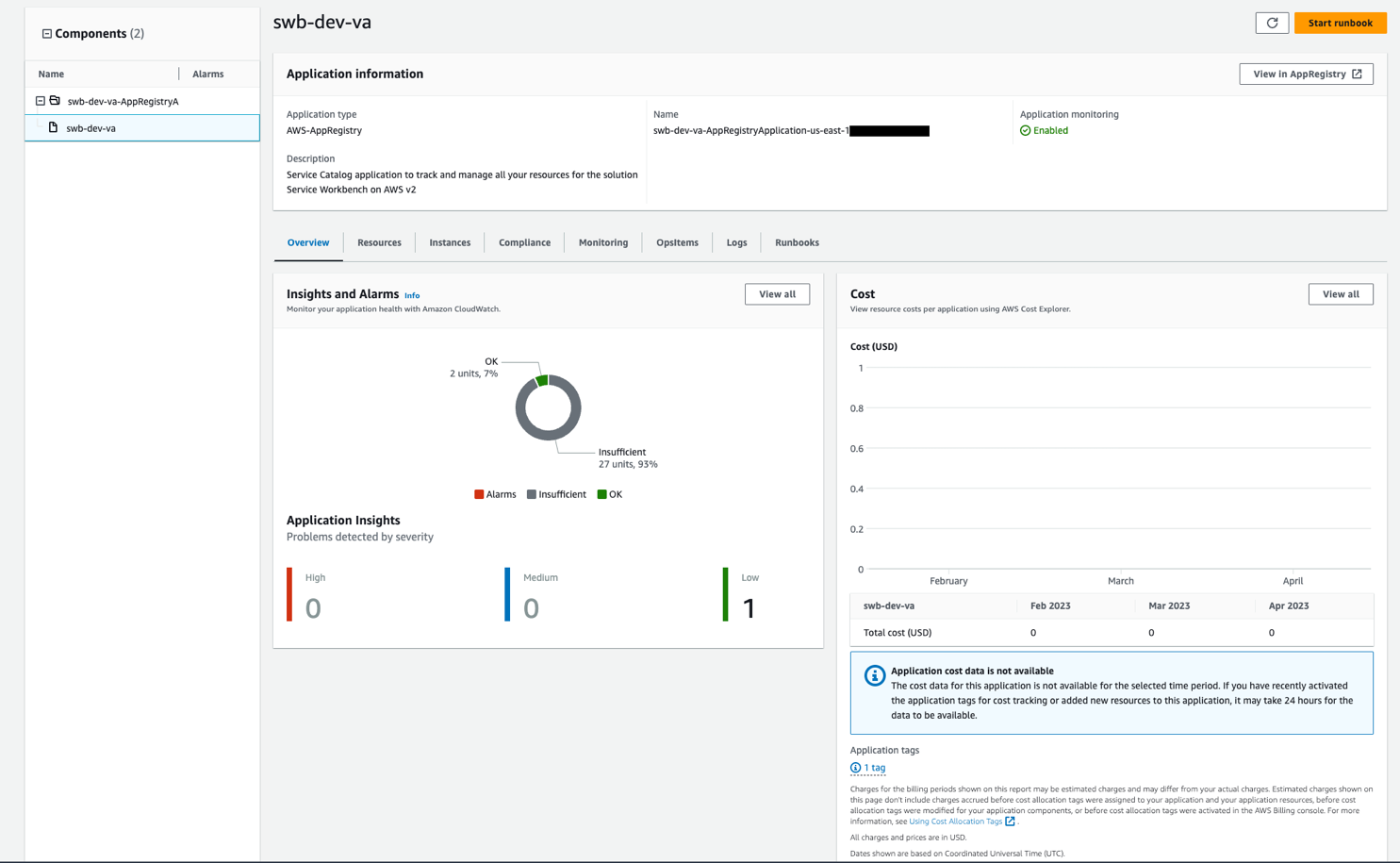Screen dimensions: 1400x863
Task: Click the refresh icon button
Action: pos(1272,23)
